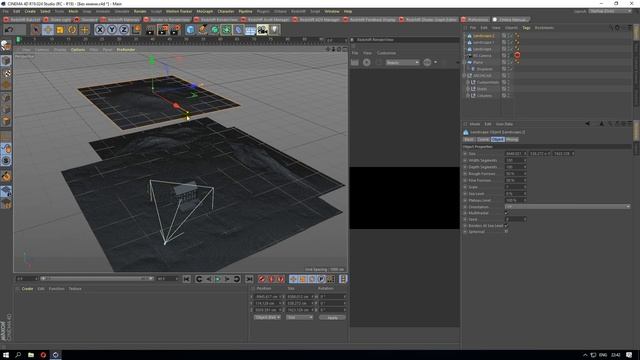Switch to Phong tab in Attributes
Screen dimensions: 640x360
(x=512, y=140)
